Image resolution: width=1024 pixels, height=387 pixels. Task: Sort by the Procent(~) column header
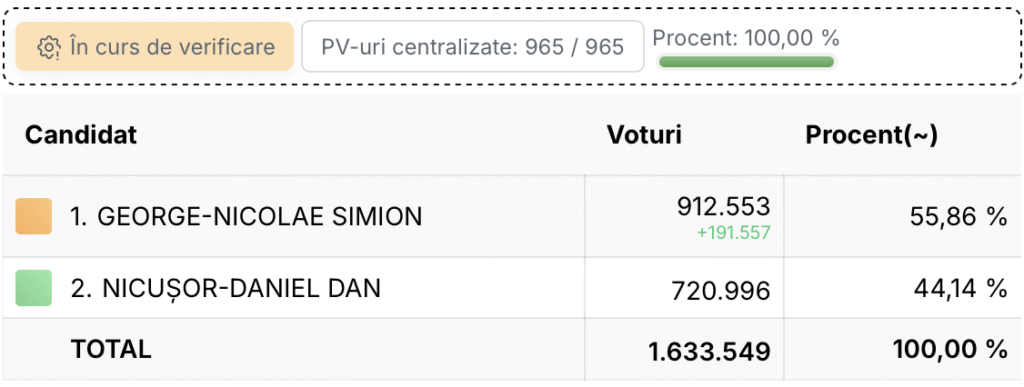[871, 135]
